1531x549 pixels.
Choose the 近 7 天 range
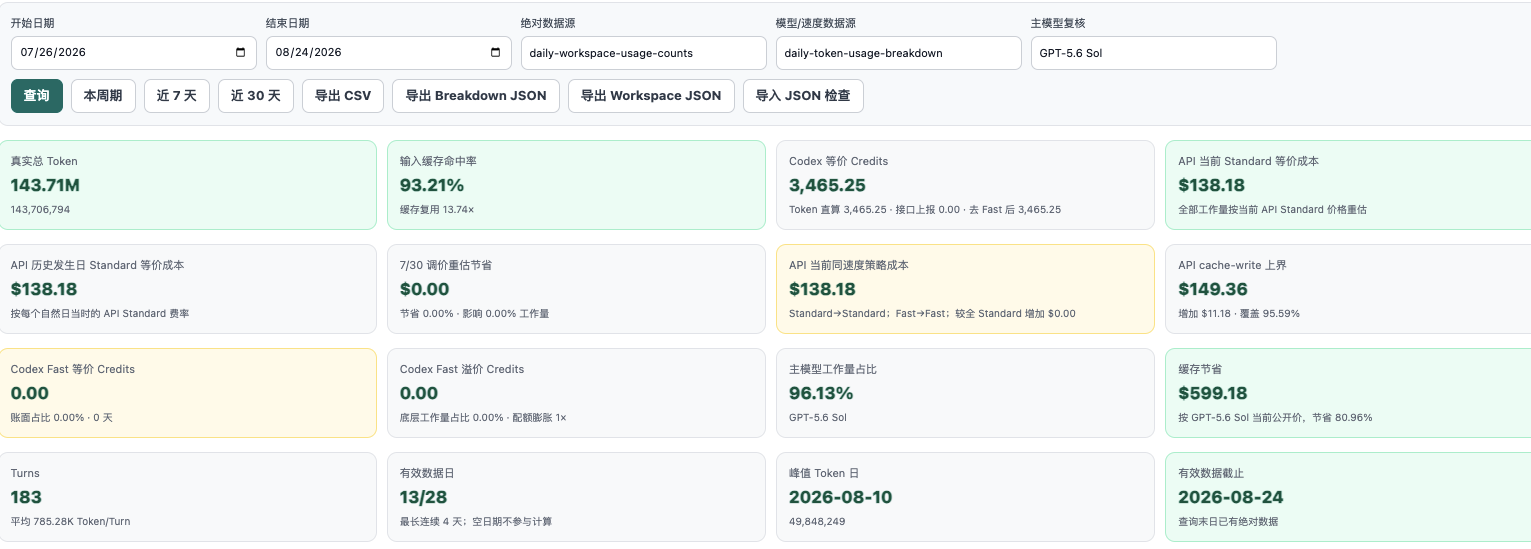(x=177, y=96)
